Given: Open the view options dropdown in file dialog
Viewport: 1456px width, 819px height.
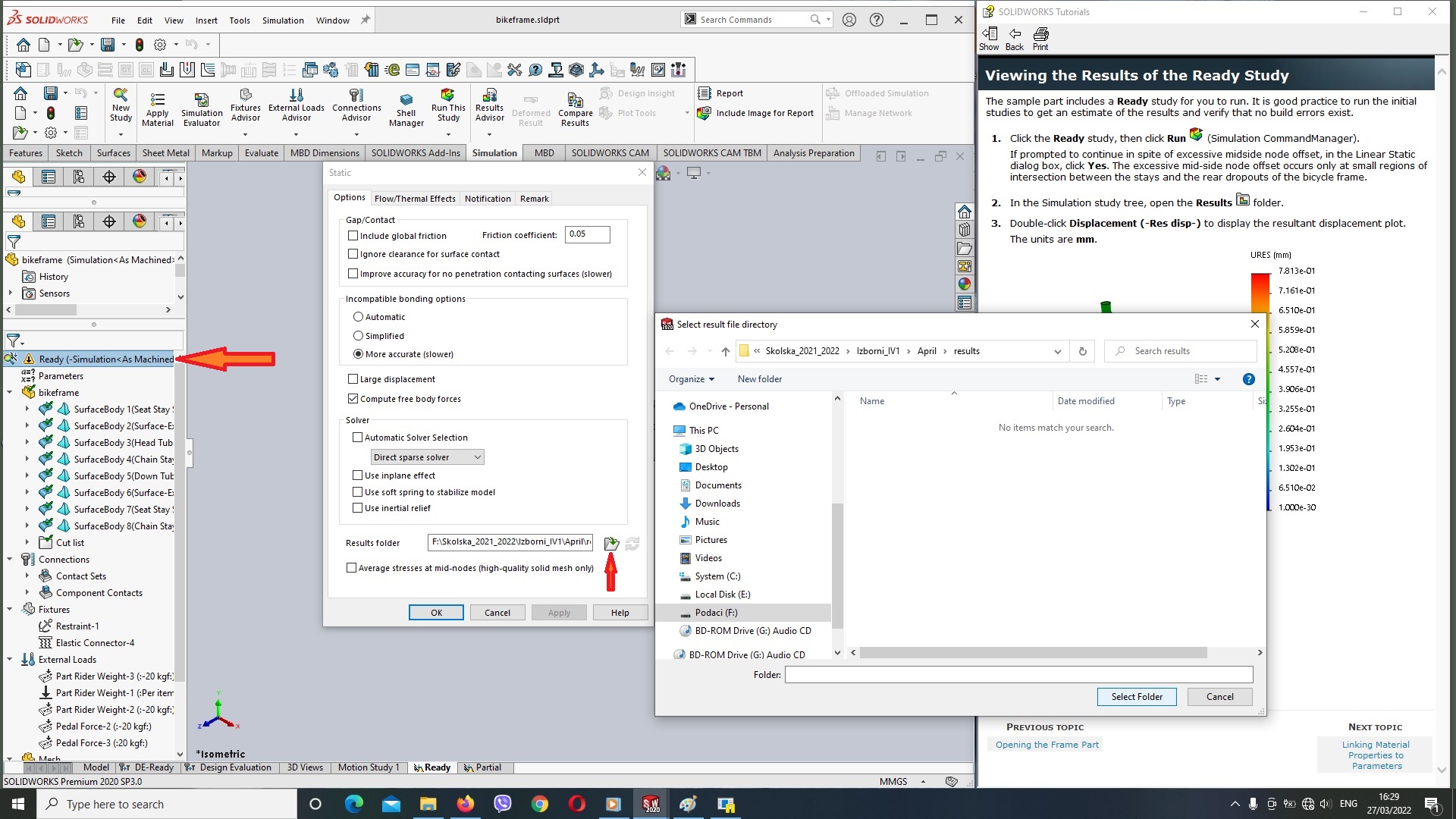Looking at the screenshot, I should (1218, 379).
